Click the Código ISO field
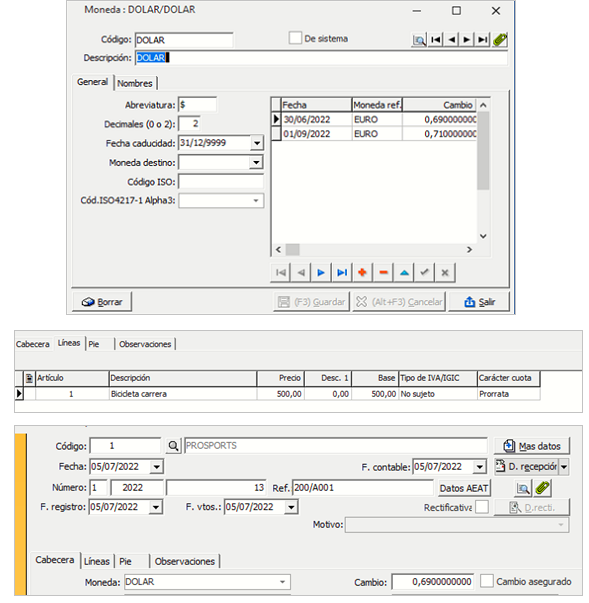The image size is (589, 603). 221,182
